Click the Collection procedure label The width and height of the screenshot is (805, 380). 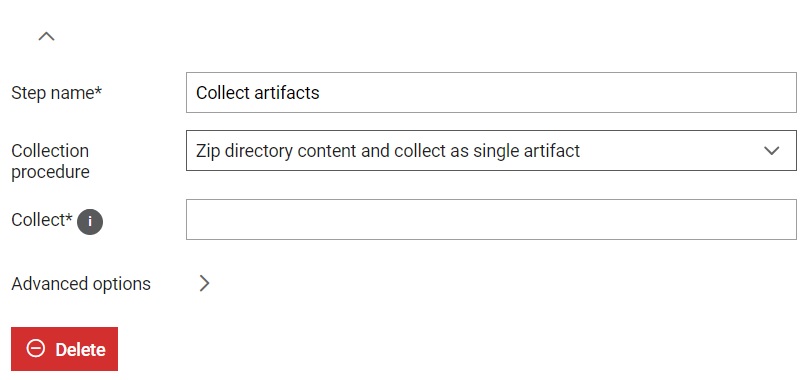click(x=50, y=161)
